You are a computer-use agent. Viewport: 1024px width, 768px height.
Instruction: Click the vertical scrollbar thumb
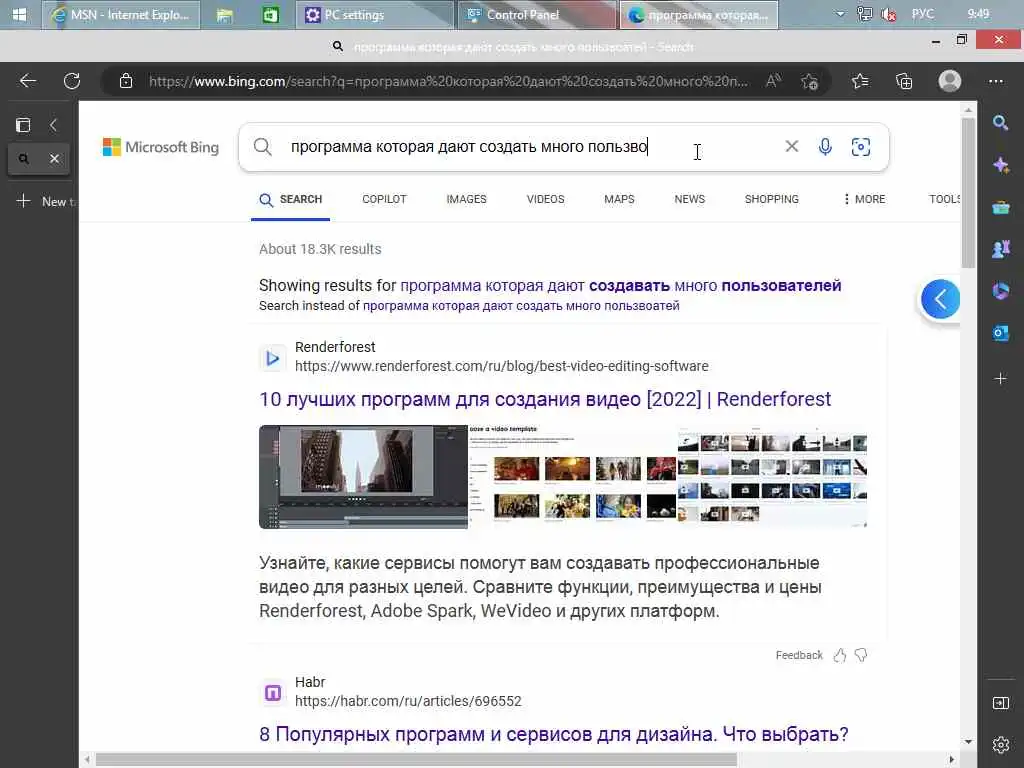pyautogui.click(x=968, y=193)
